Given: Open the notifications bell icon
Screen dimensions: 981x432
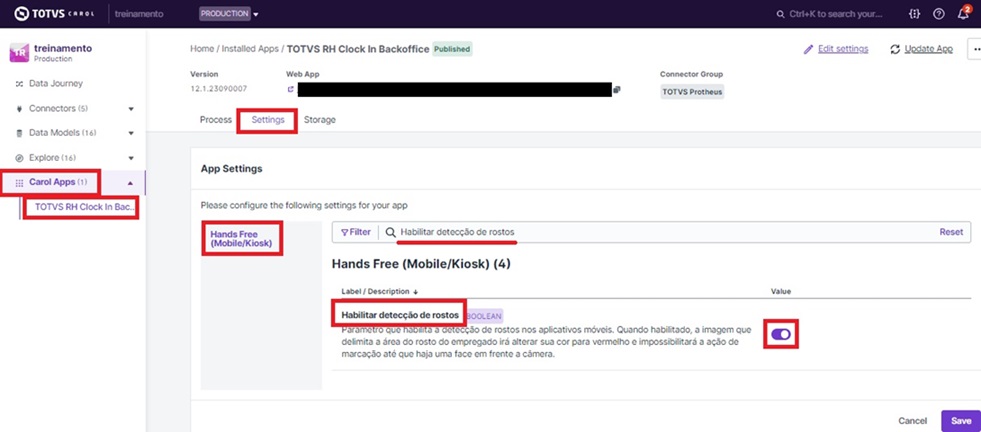Looking at the screenshot, I should [963, 13].
